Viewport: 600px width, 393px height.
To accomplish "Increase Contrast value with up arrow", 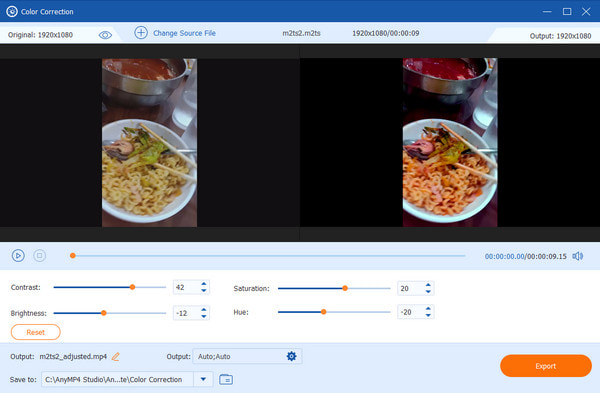I will [204, 284].
